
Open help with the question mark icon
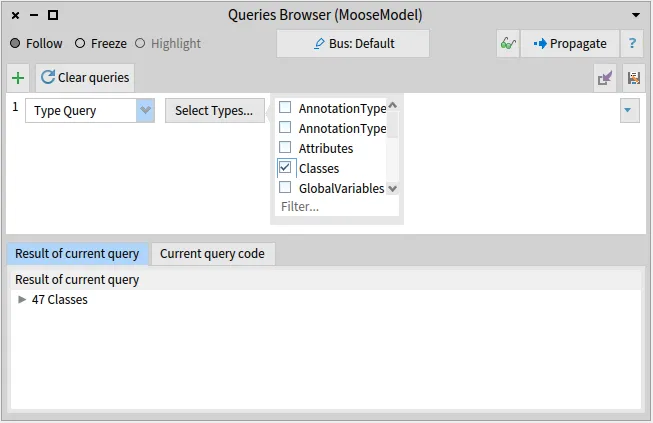coord(632,43)
